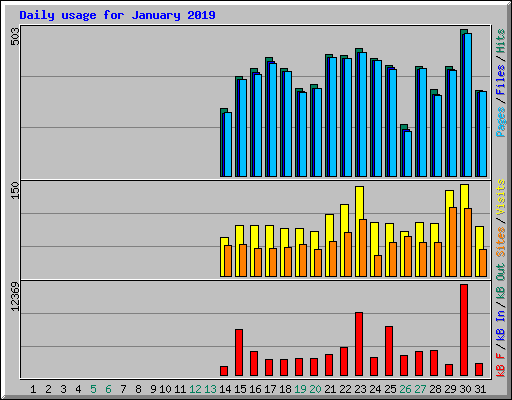
Task: Select the day 15 red kB bar
Action: tap(239, 353)
